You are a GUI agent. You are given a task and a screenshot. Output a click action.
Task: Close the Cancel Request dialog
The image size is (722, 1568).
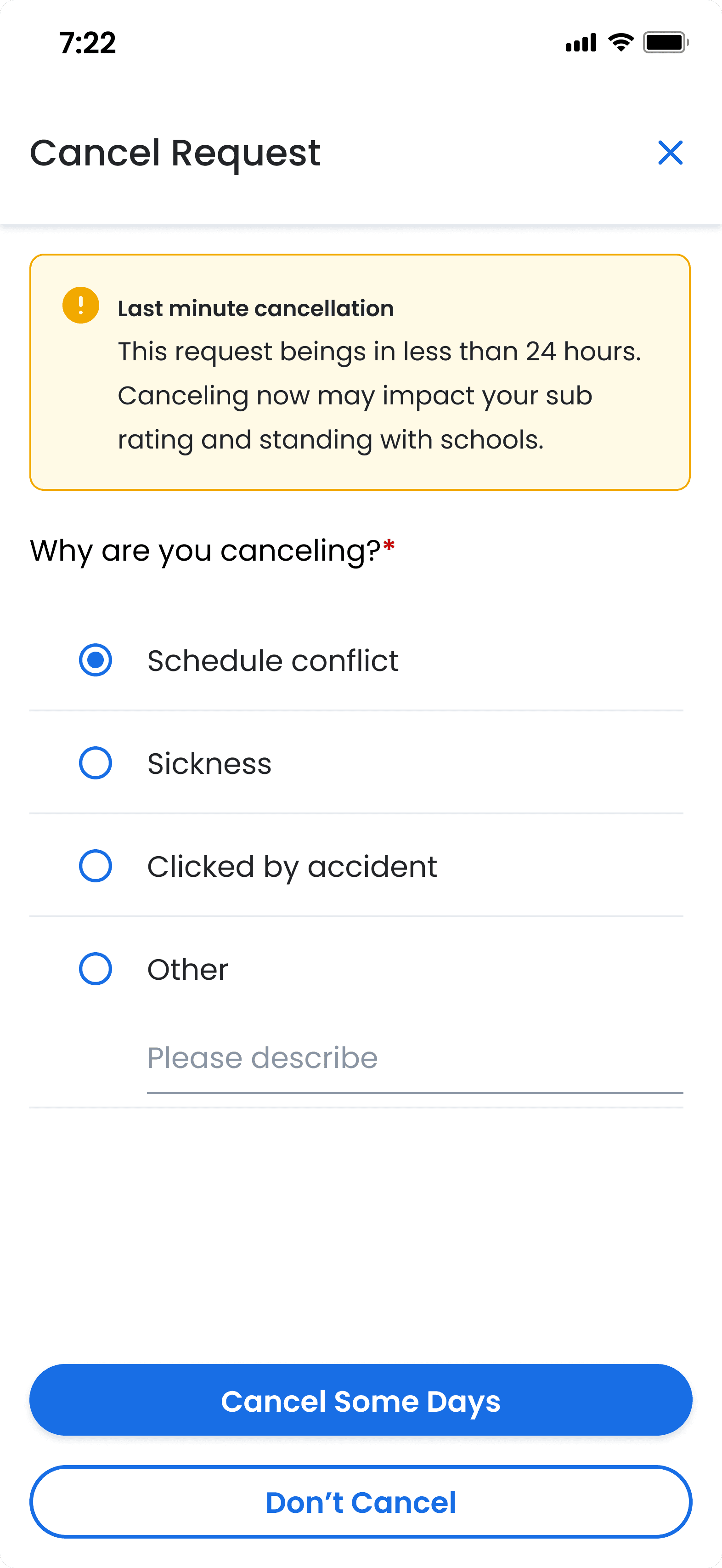(x=670, y=153)
